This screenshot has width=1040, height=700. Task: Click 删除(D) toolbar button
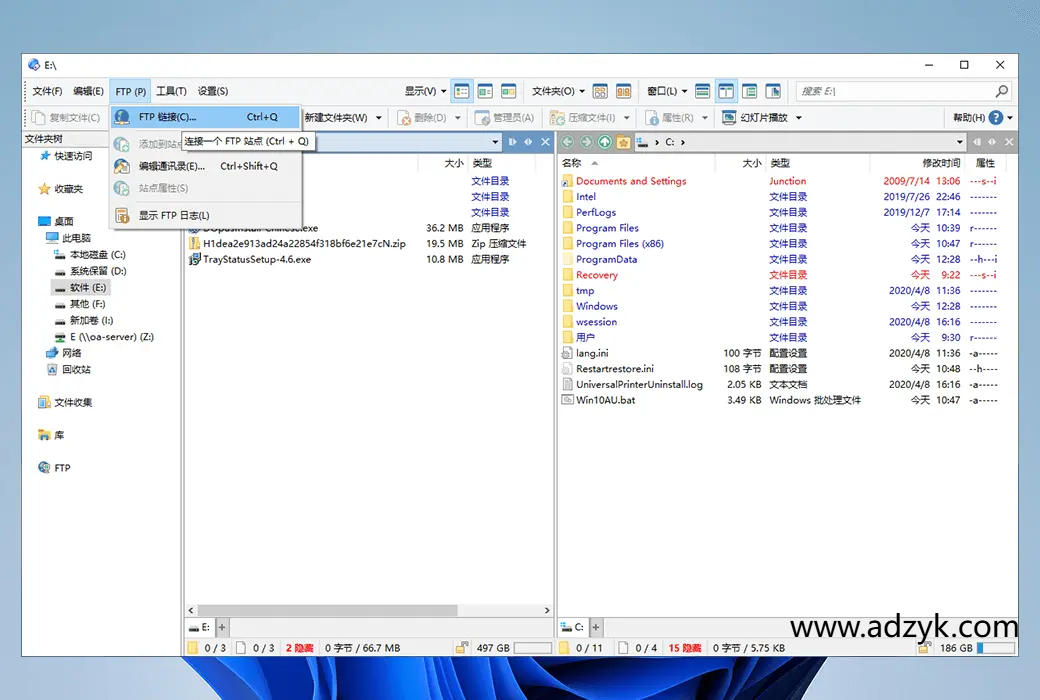(x=422, y=117)
